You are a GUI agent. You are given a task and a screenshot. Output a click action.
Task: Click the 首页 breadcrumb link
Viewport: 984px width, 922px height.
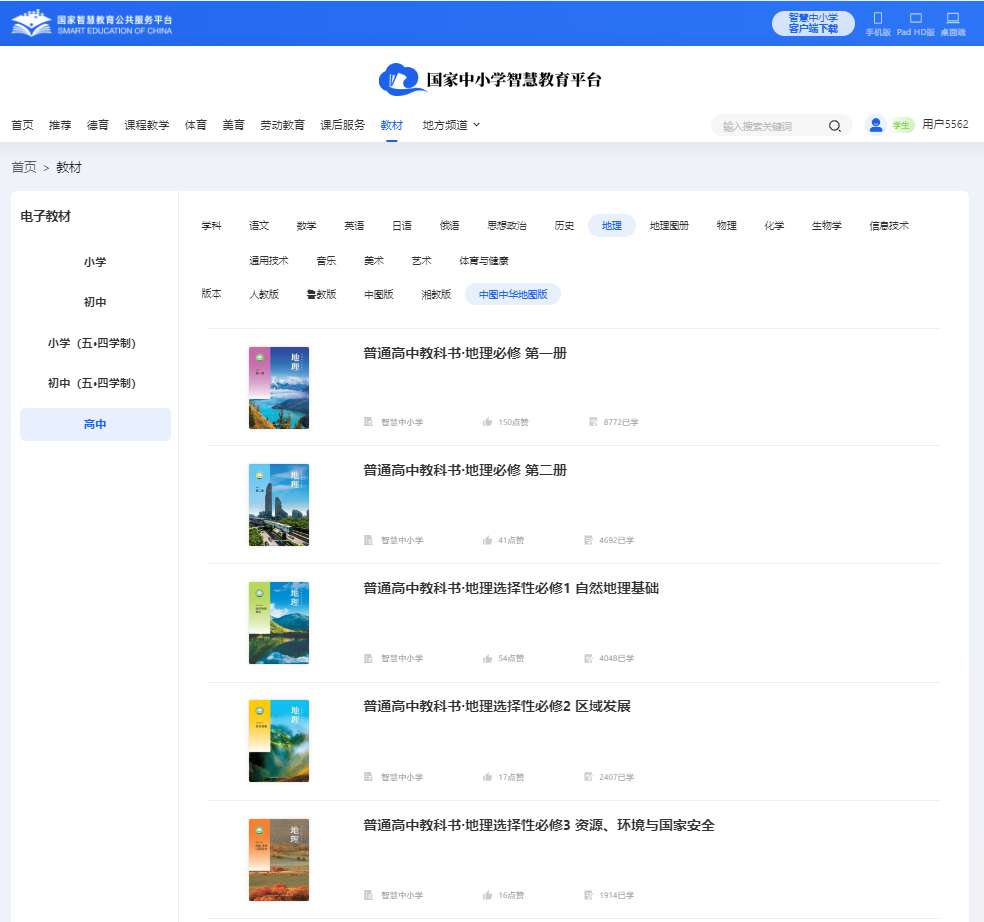(23, 167)
